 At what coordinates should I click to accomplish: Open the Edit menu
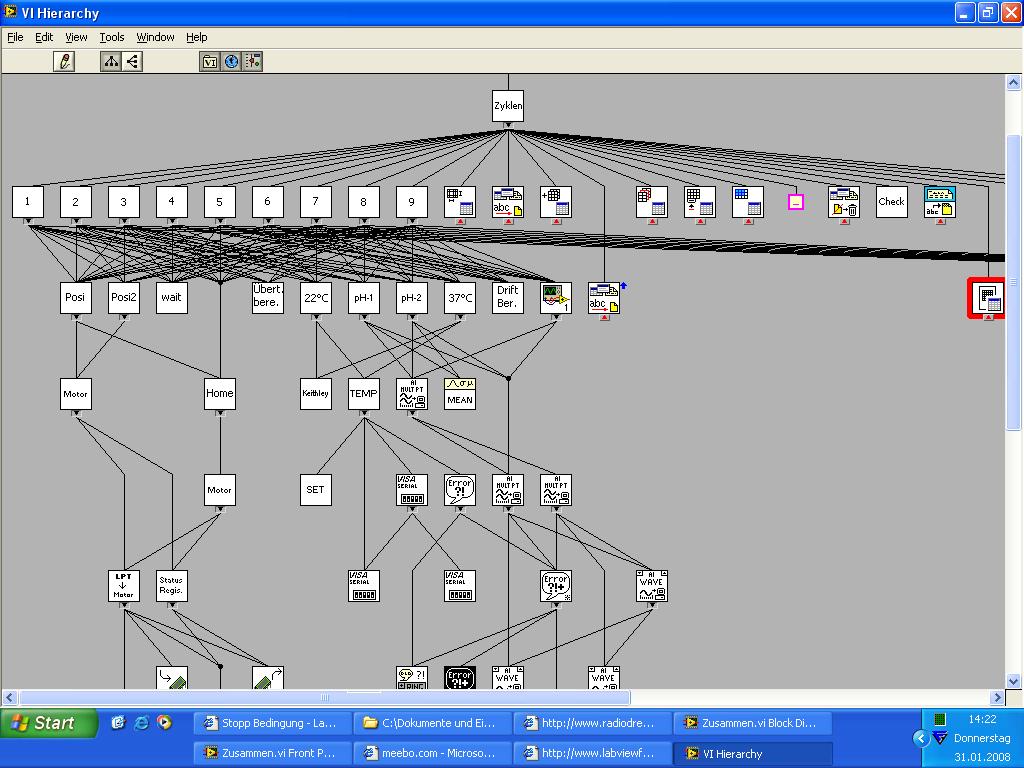[x=44, y=37]
